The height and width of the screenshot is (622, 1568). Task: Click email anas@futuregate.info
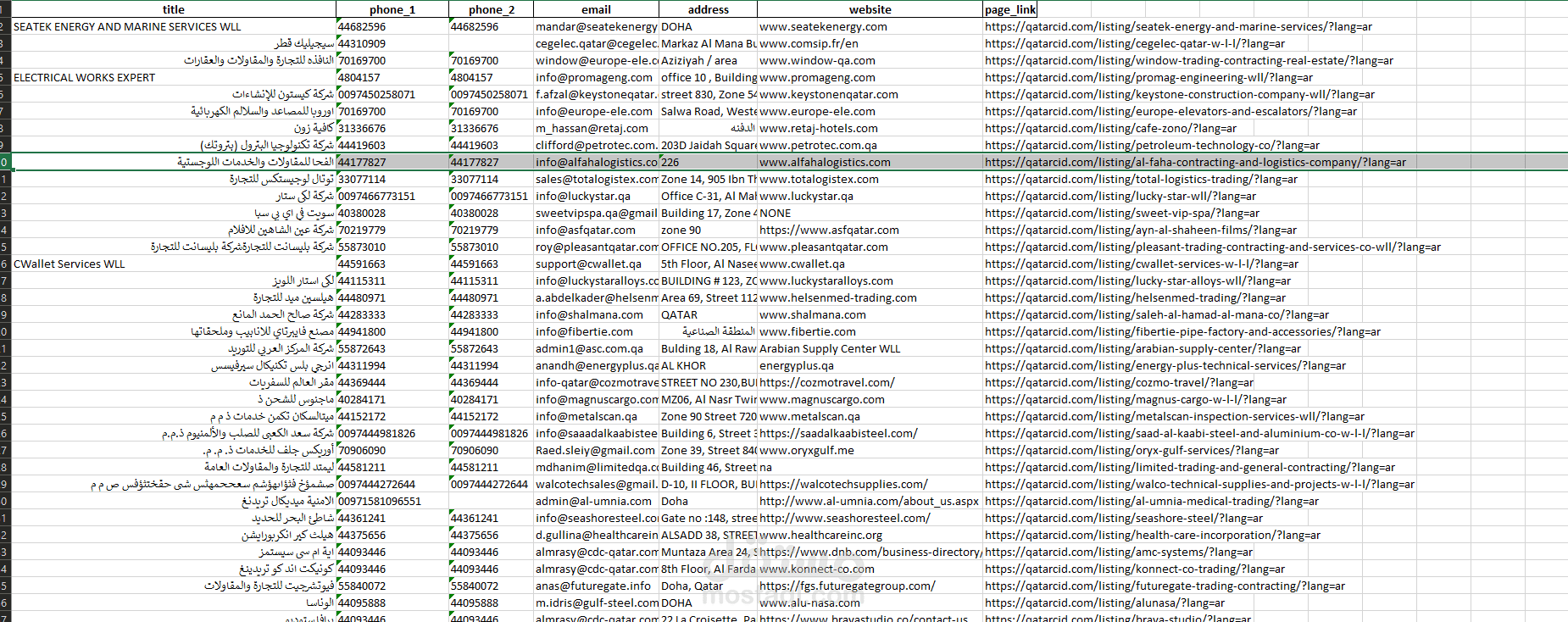click(596, 586)
